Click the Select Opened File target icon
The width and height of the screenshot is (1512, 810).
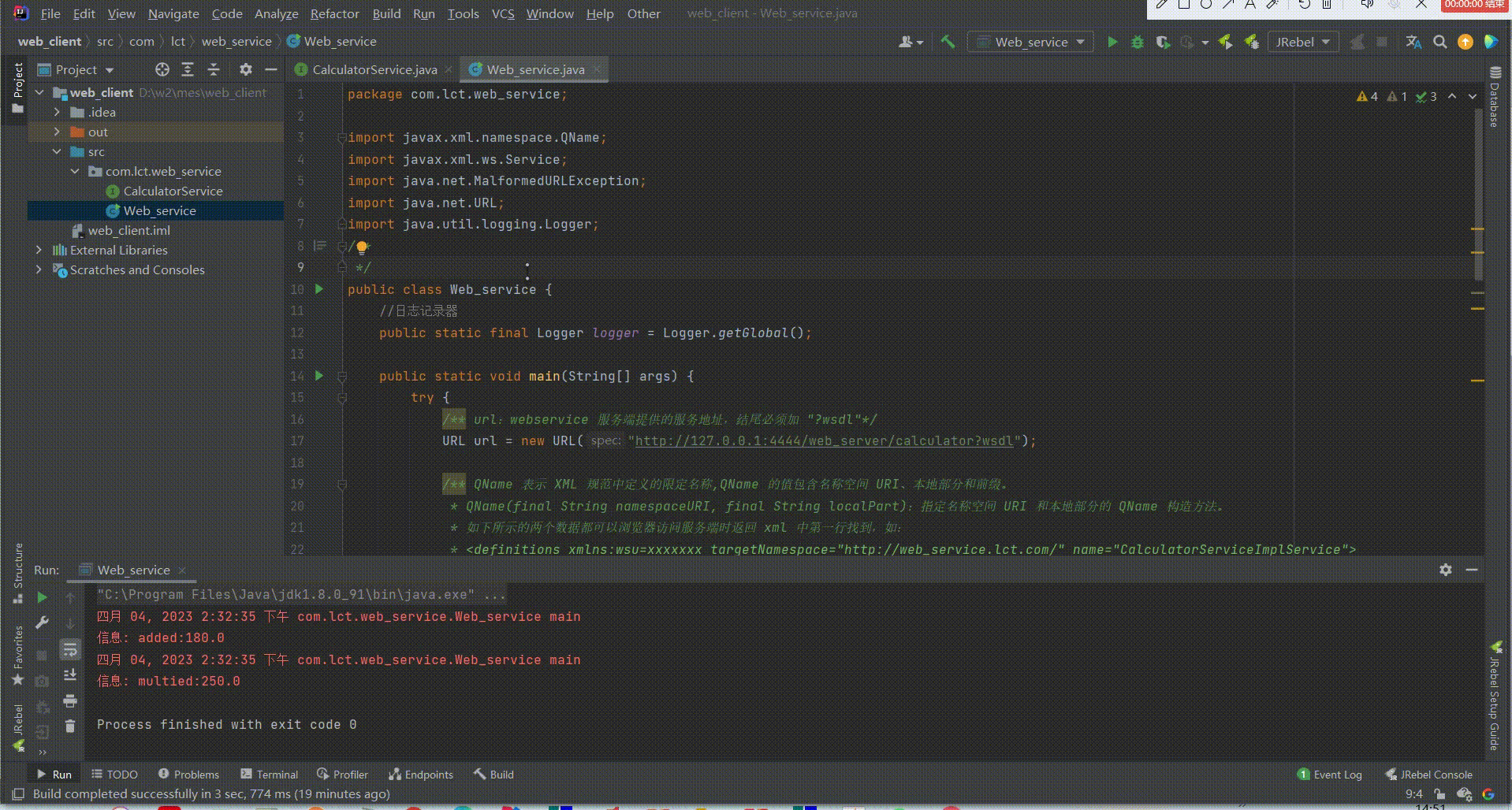[x=162, y=69]
